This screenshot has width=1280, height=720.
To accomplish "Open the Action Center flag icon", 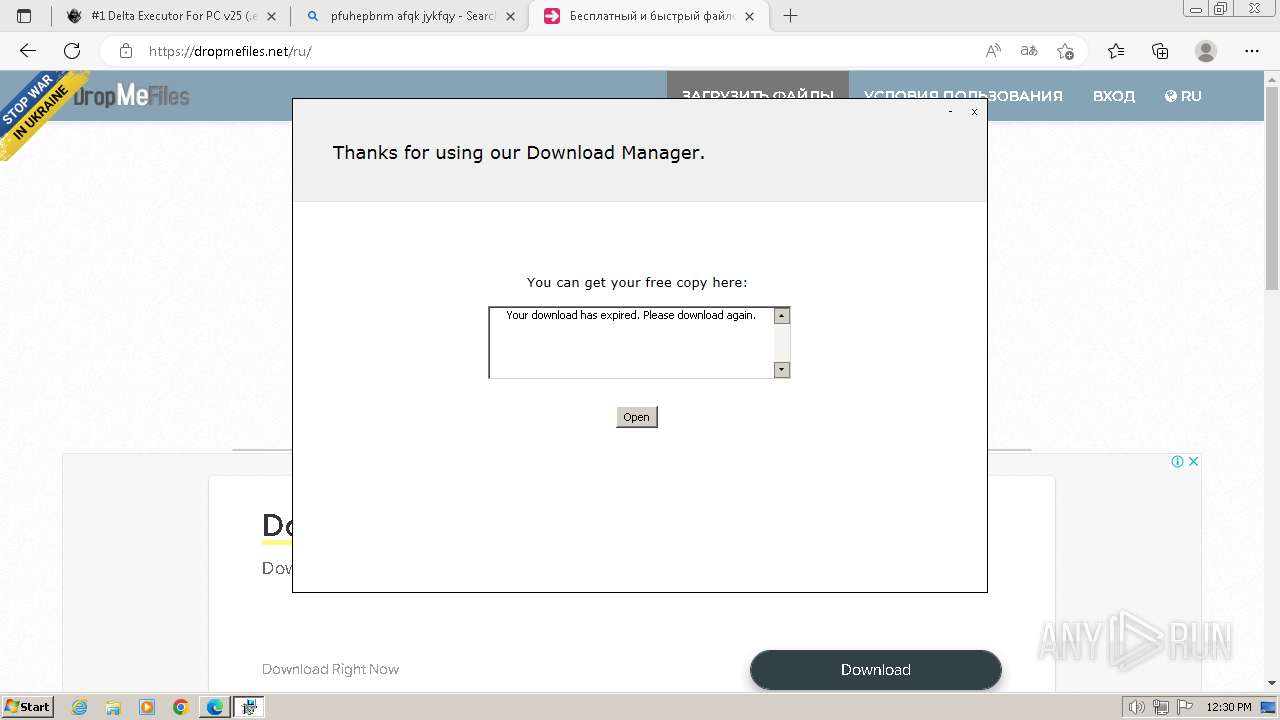I will pyautogui.click(x=1183, y=707).
